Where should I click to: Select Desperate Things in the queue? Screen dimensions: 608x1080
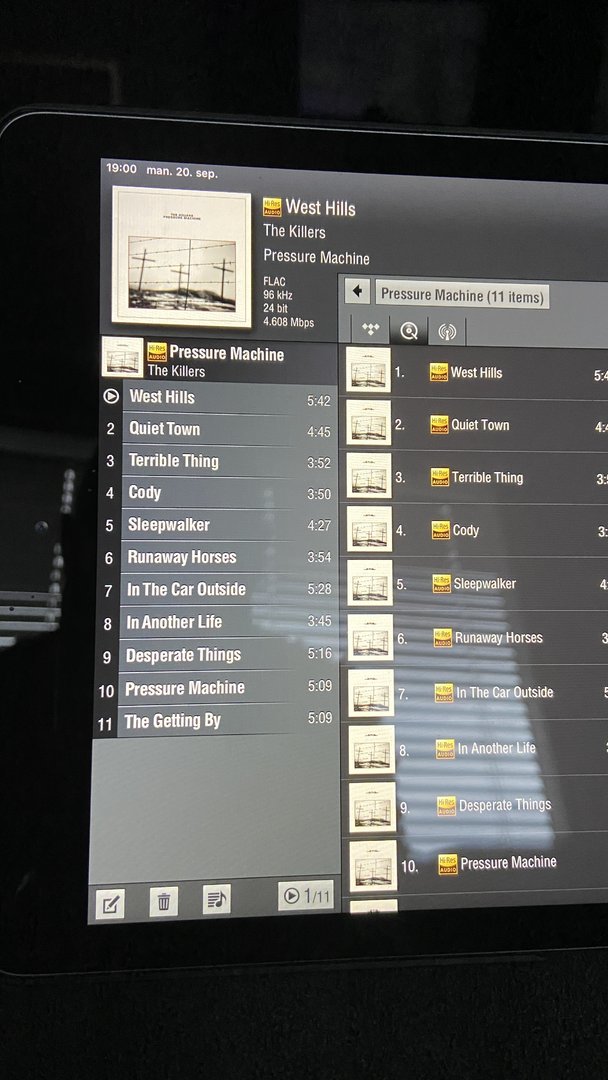point(227,655)
